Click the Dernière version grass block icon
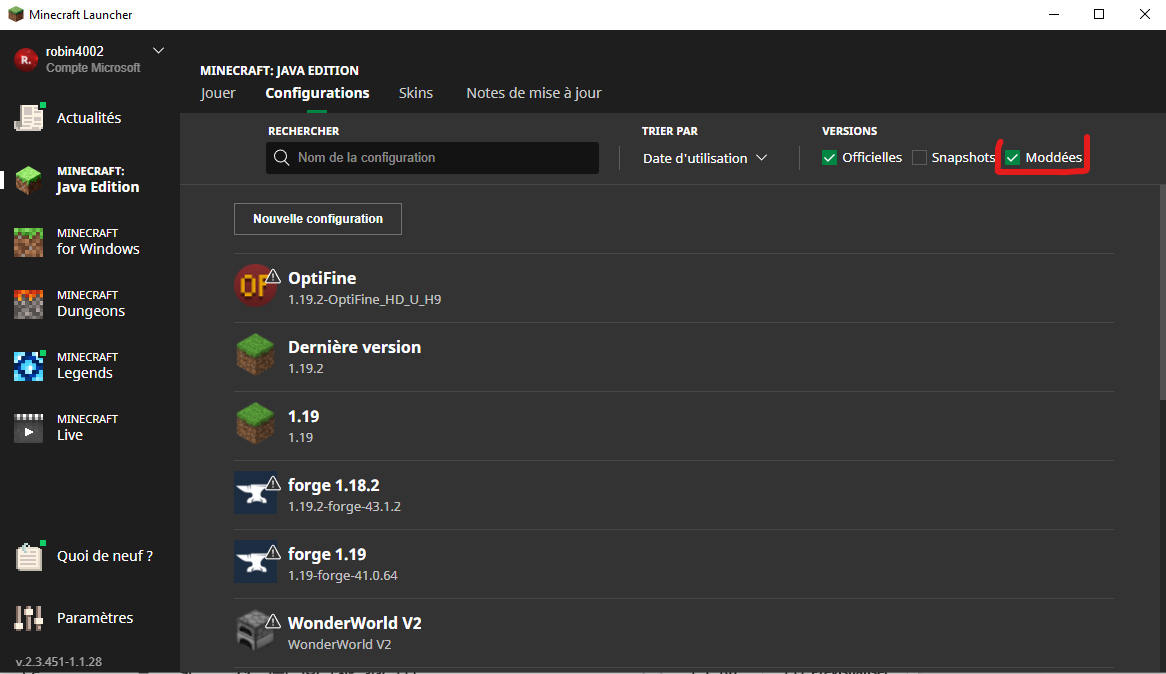 pos(255,355)
